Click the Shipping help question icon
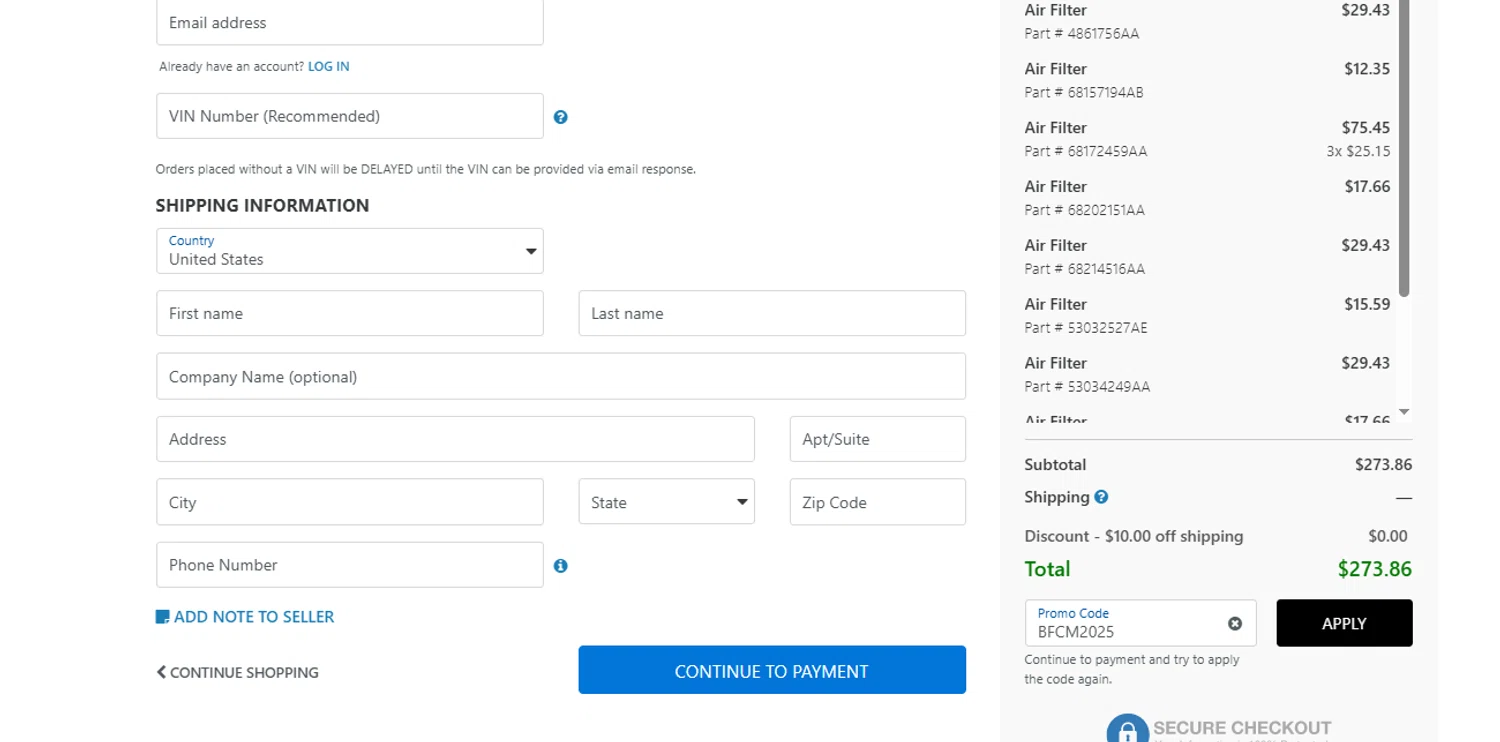Image resolution: width=1500 pixels, height=742 pixels. (1101, 497)
